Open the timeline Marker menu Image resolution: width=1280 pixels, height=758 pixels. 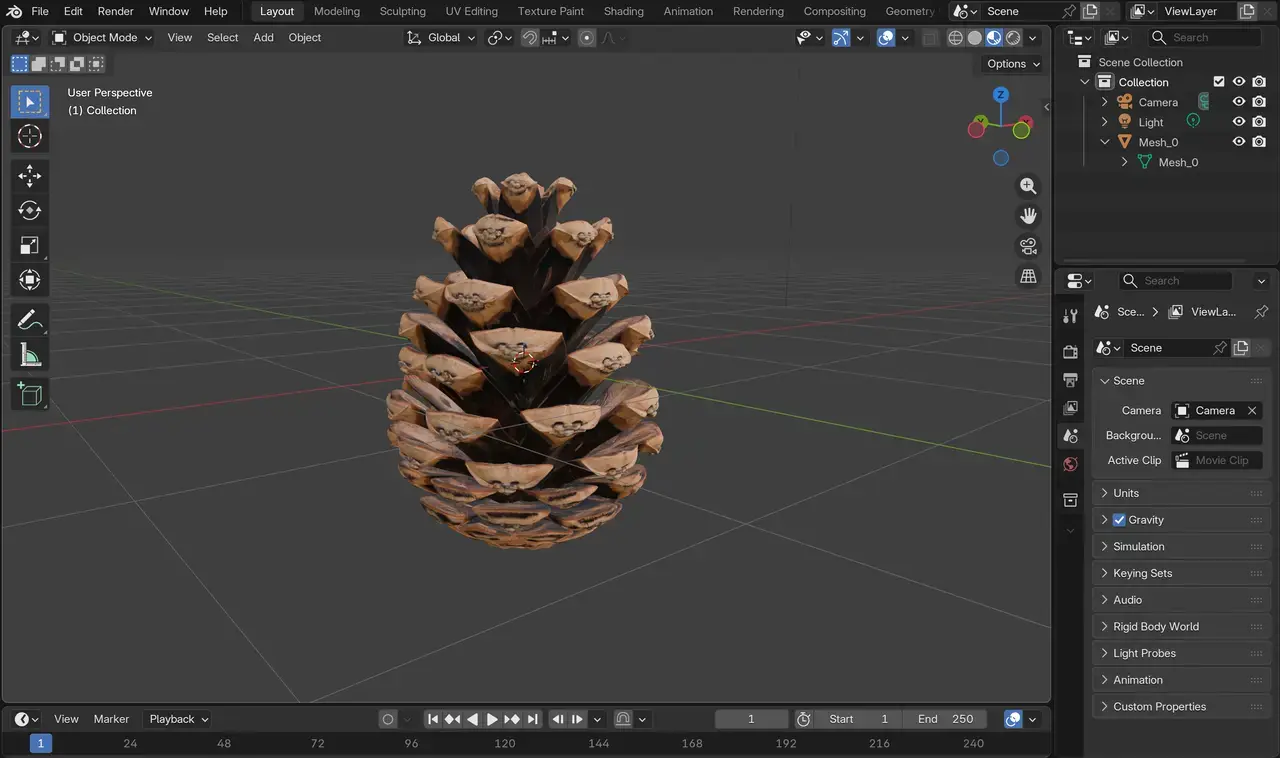tap(111, 719)
